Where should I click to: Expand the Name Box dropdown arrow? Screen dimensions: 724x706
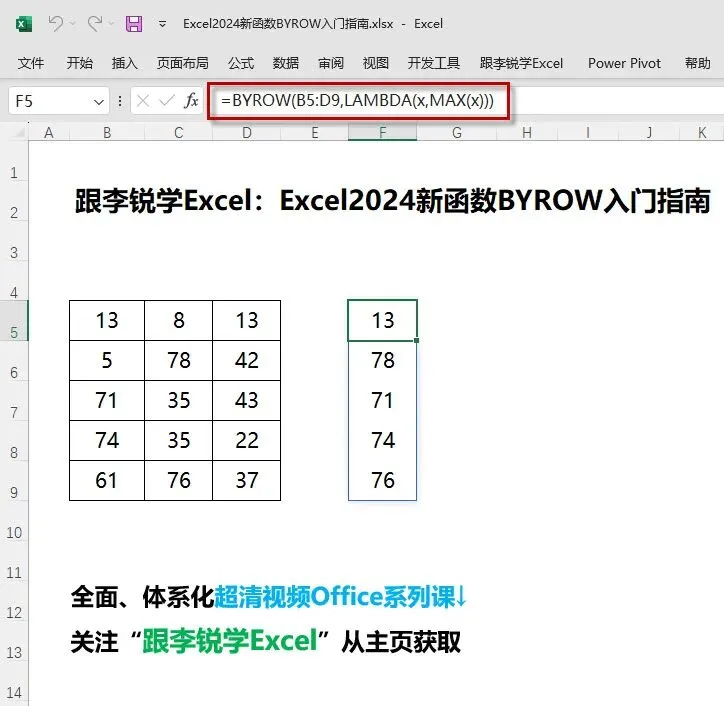pos(98,102)
